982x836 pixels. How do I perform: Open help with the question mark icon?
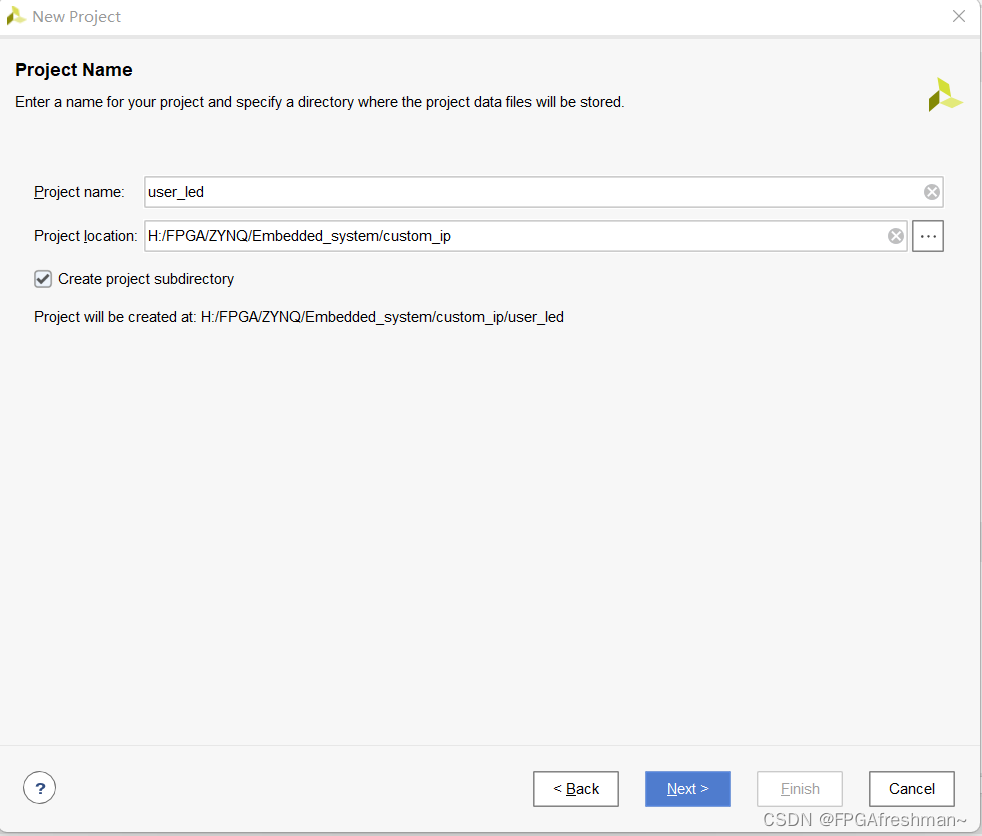tap(39, 788)
